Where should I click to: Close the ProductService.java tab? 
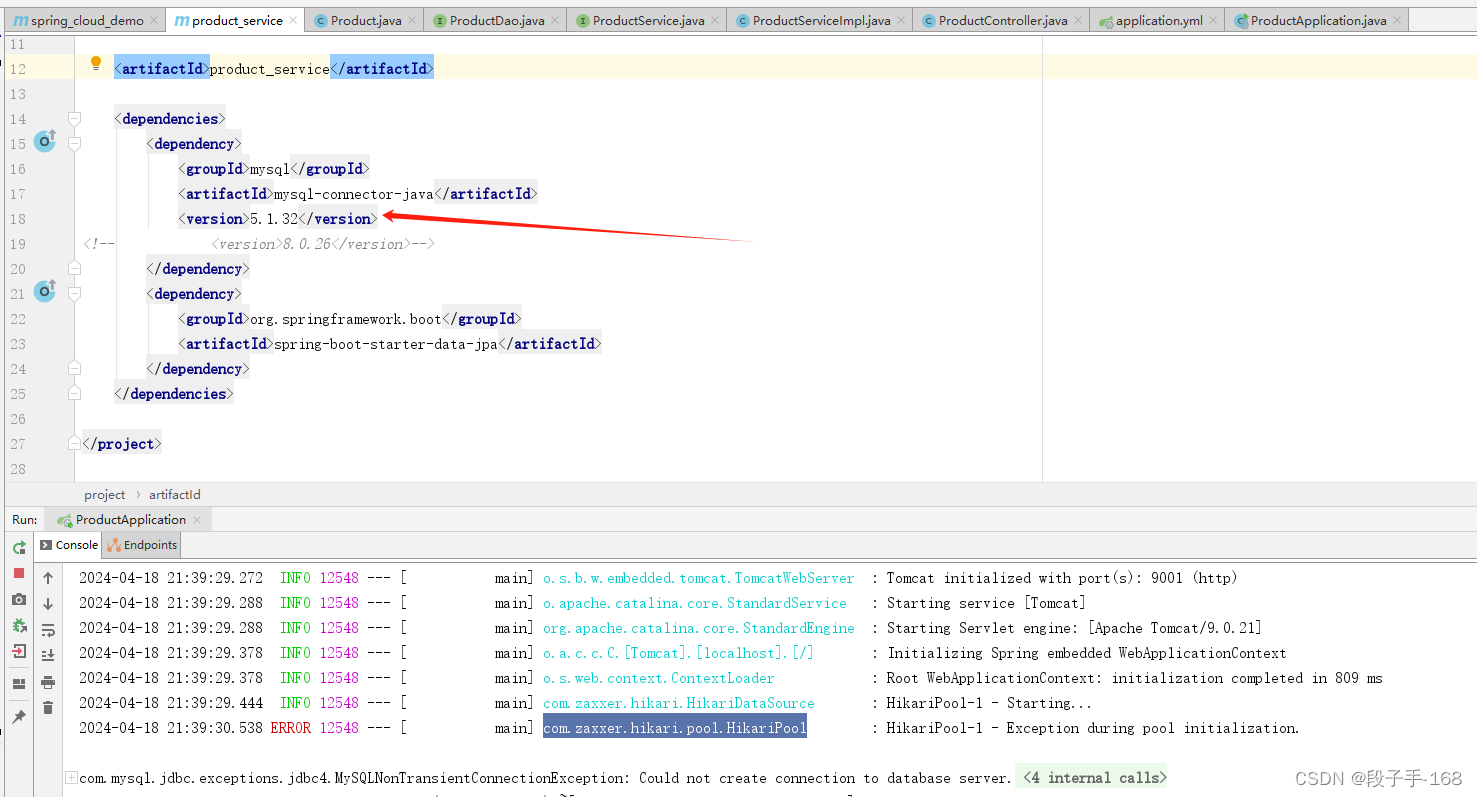(x=715, y=20)
